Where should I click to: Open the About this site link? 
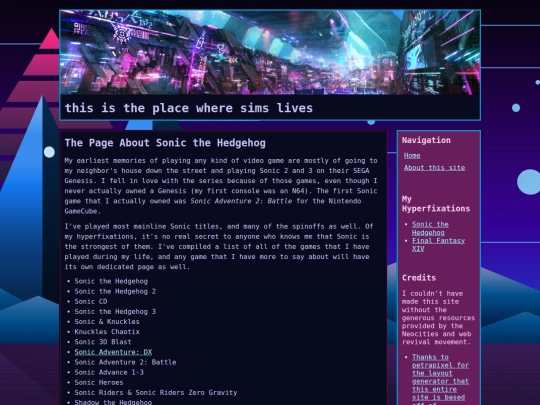434,168
